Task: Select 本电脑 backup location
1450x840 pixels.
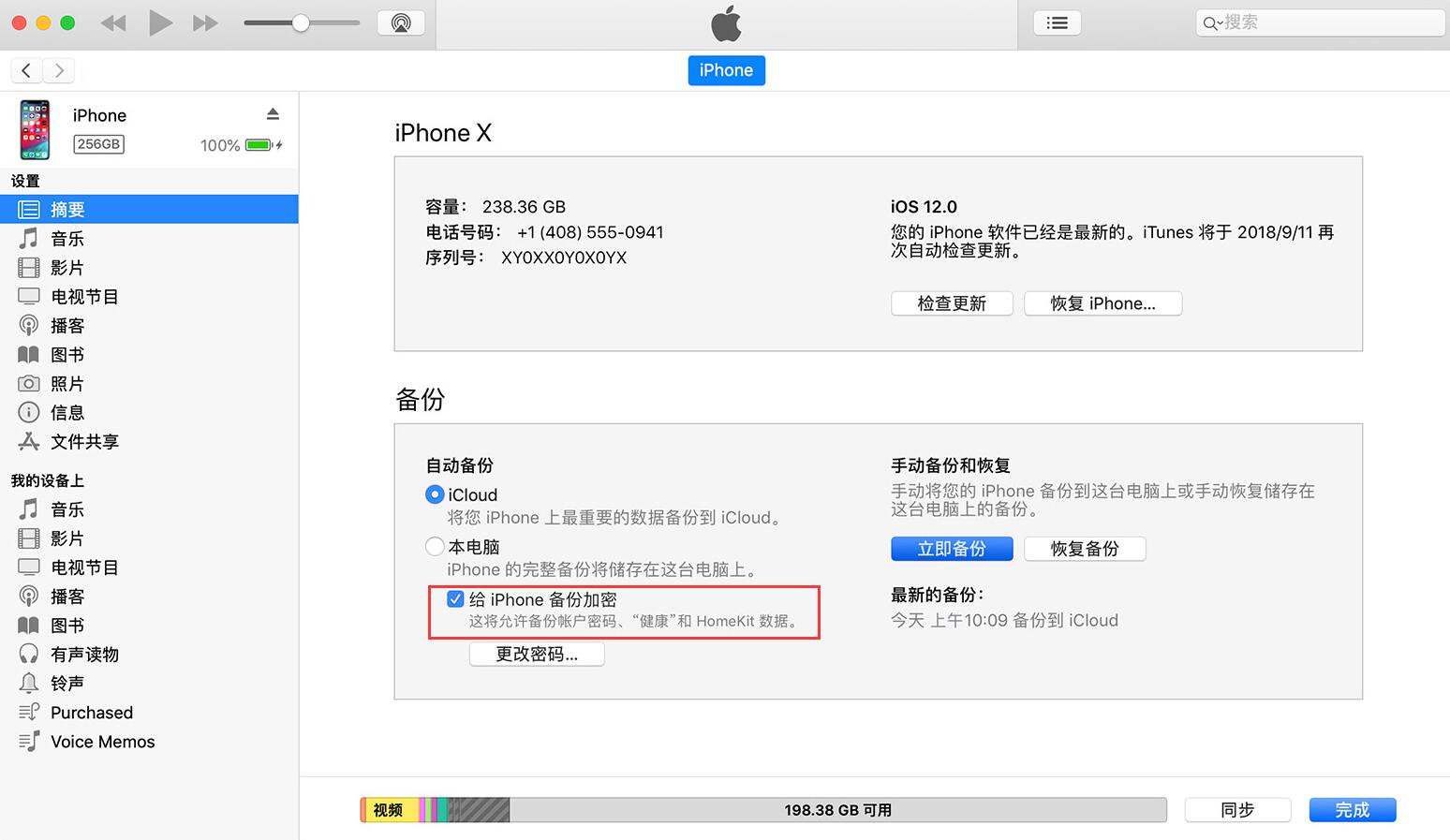Action: [435, 546]
